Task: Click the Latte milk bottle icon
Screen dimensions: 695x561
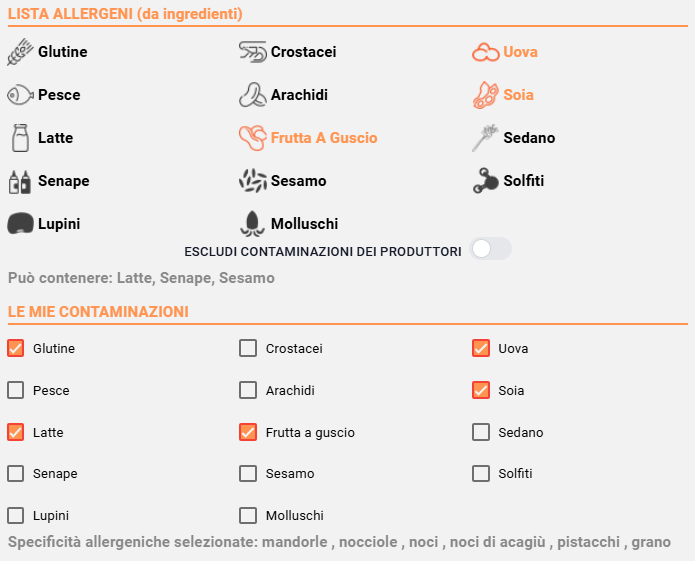Action: (20, 138)
